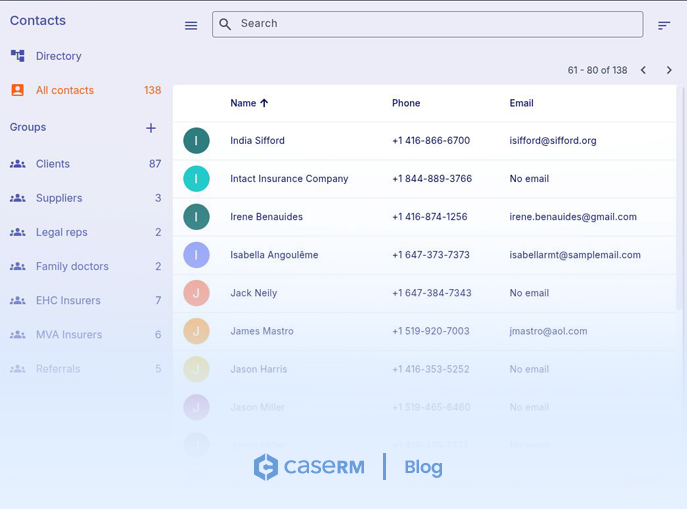Click phone +1 416-866-6700
The height and width of the screenshot is (509, 687).
(x=431, y=141)
